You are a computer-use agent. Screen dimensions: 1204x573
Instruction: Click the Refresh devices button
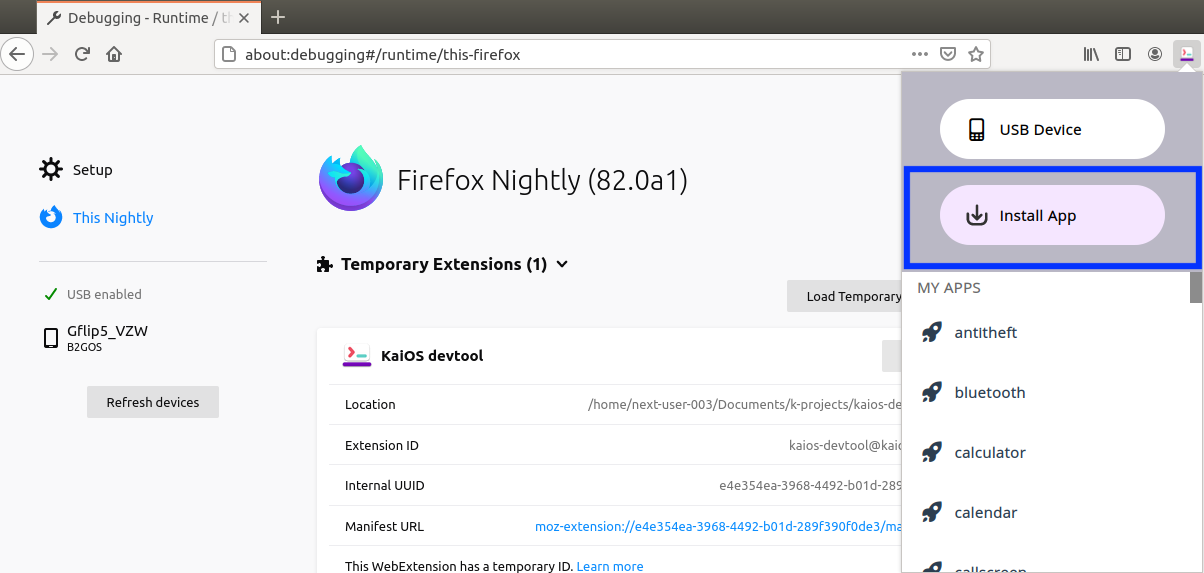click(x=153, y=402)
